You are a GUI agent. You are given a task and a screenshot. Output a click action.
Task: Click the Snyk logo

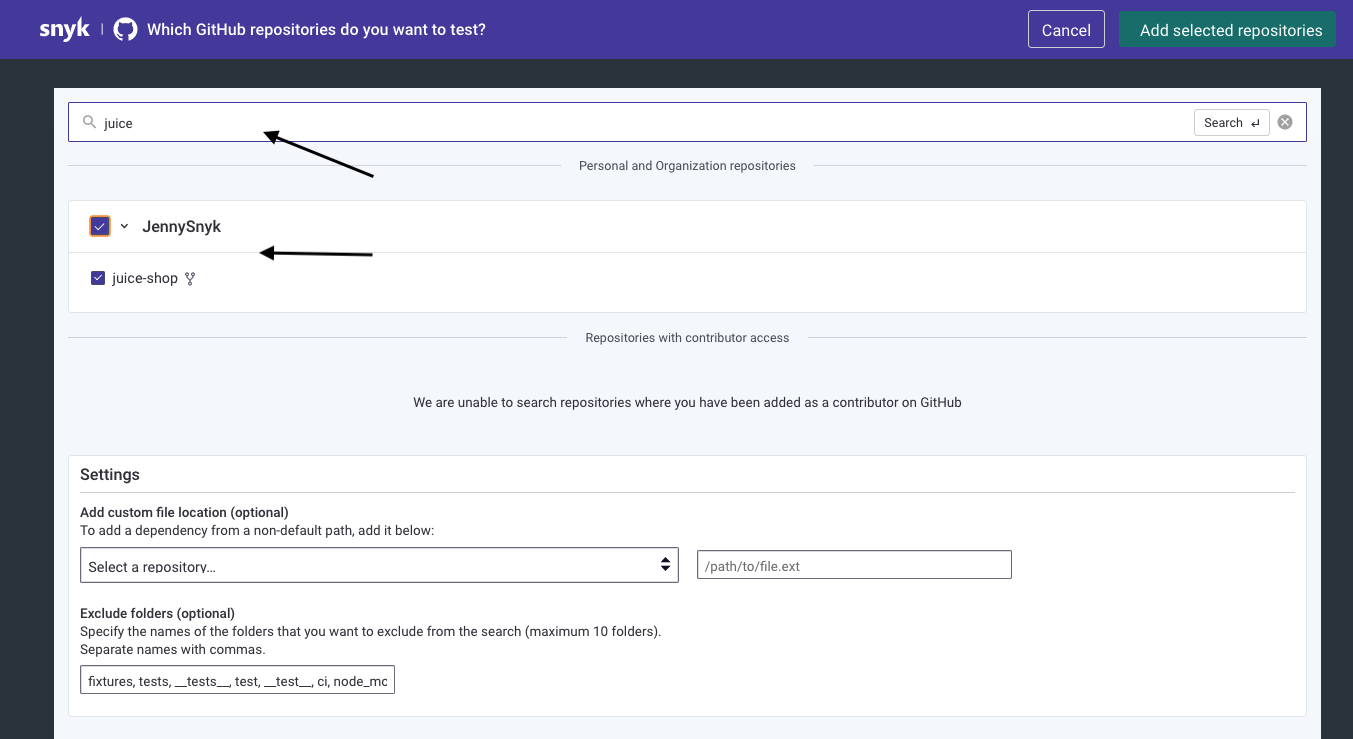coord(64,29)
